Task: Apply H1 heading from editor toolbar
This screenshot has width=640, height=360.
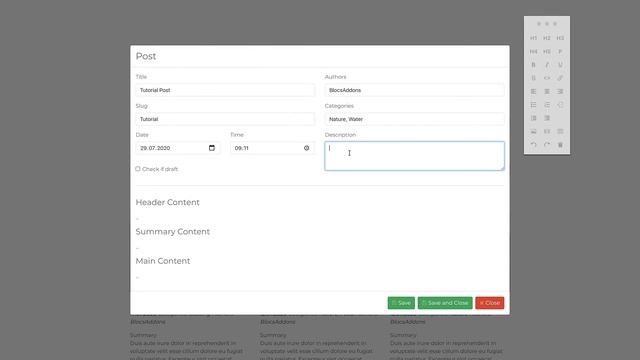Action: pos(533,38)
